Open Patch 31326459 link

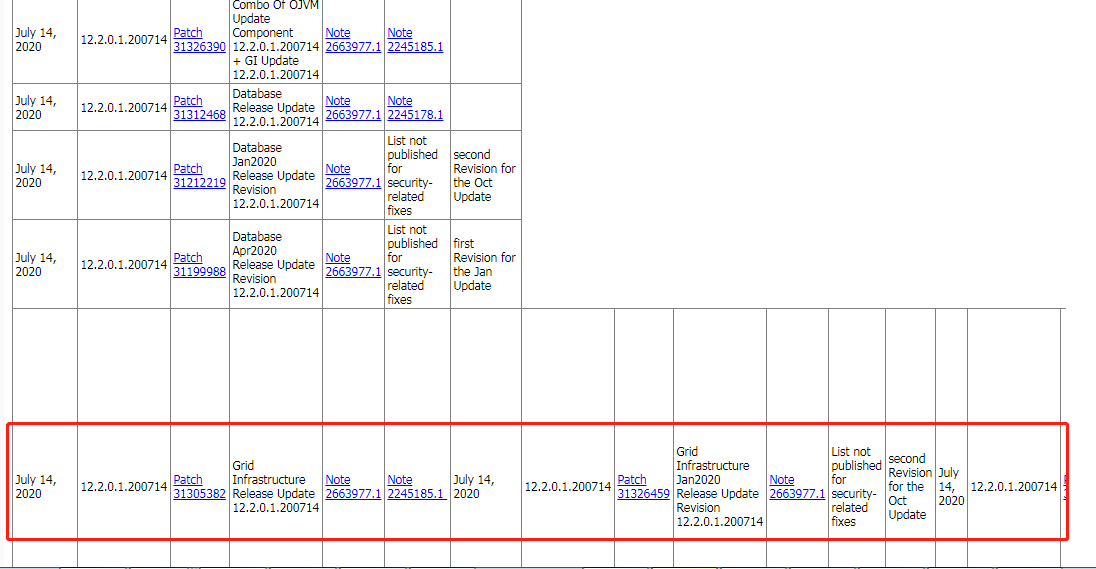coord(643,487)
